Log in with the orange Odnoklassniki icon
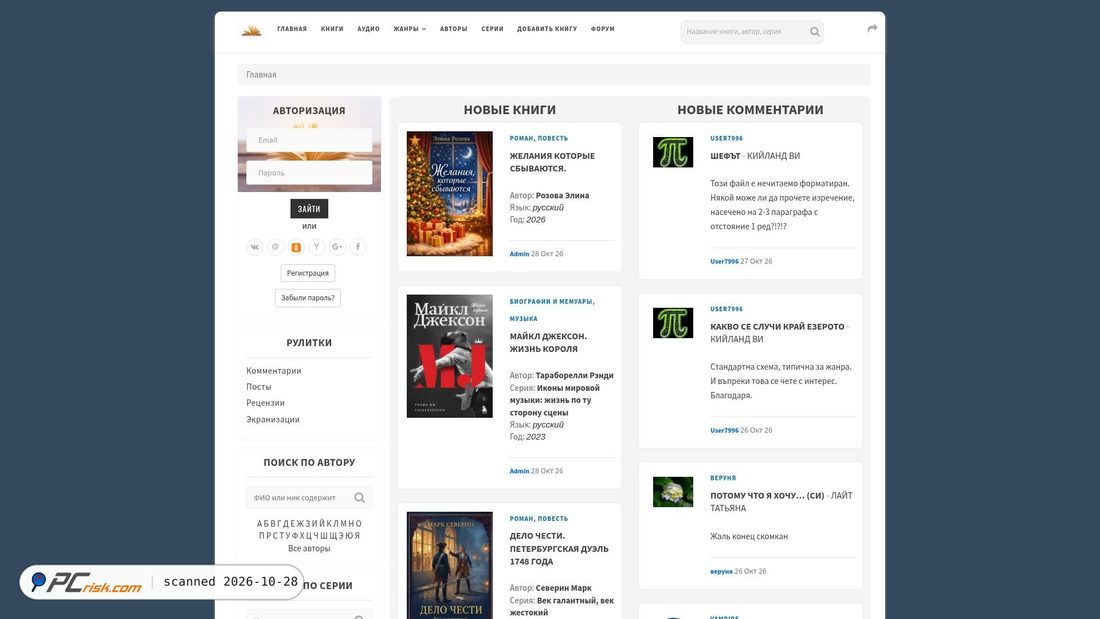The height and width of the screenshot is (619, 1100). (x=296, y=247)
